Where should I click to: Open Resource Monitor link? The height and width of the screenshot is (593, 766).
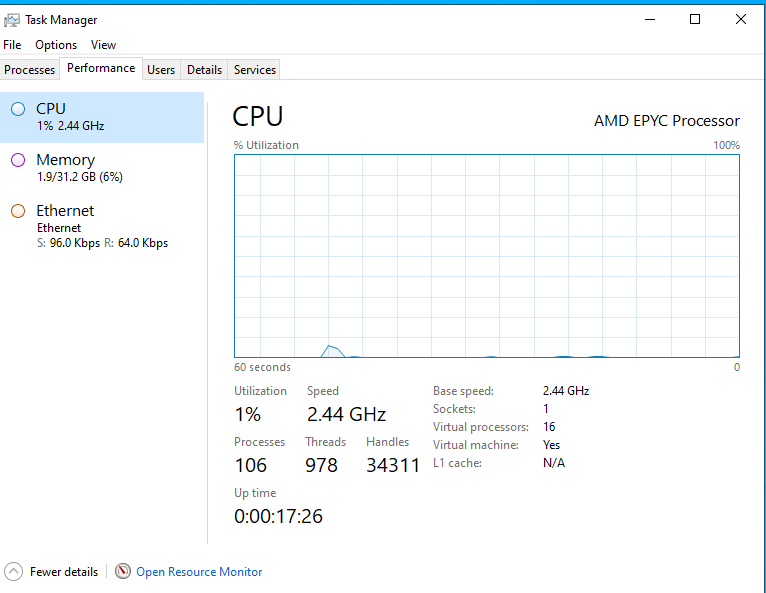(x=199, y=572)
